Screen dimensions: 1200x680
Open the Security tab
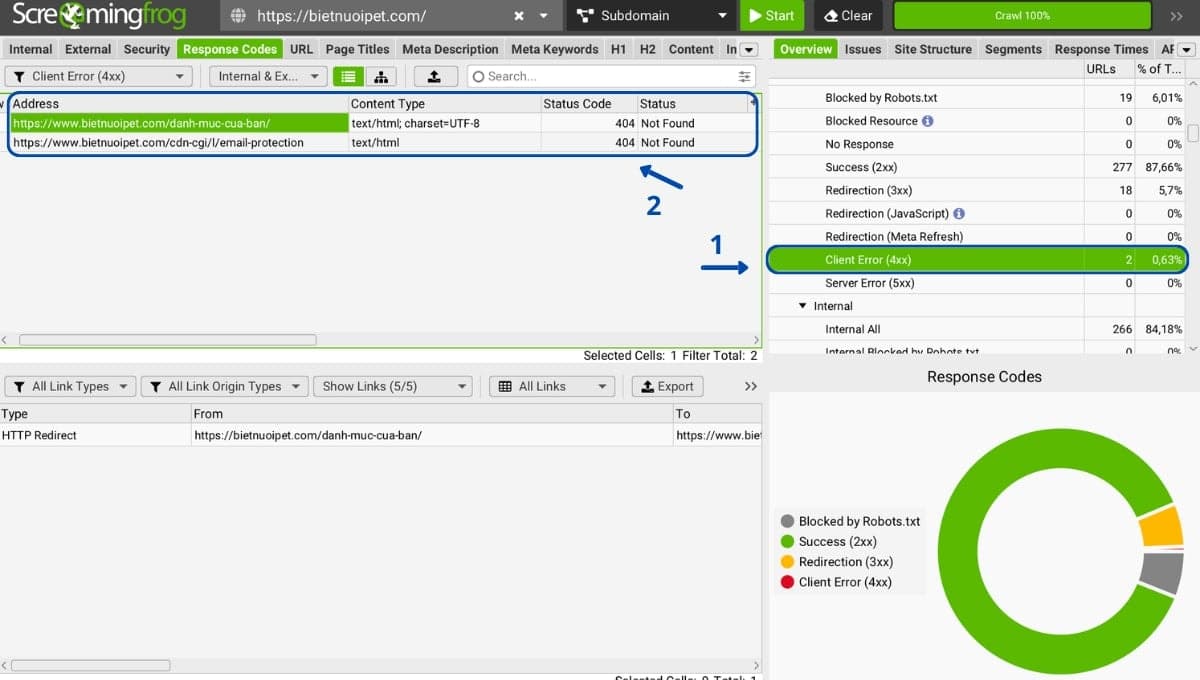pos(147,49)
